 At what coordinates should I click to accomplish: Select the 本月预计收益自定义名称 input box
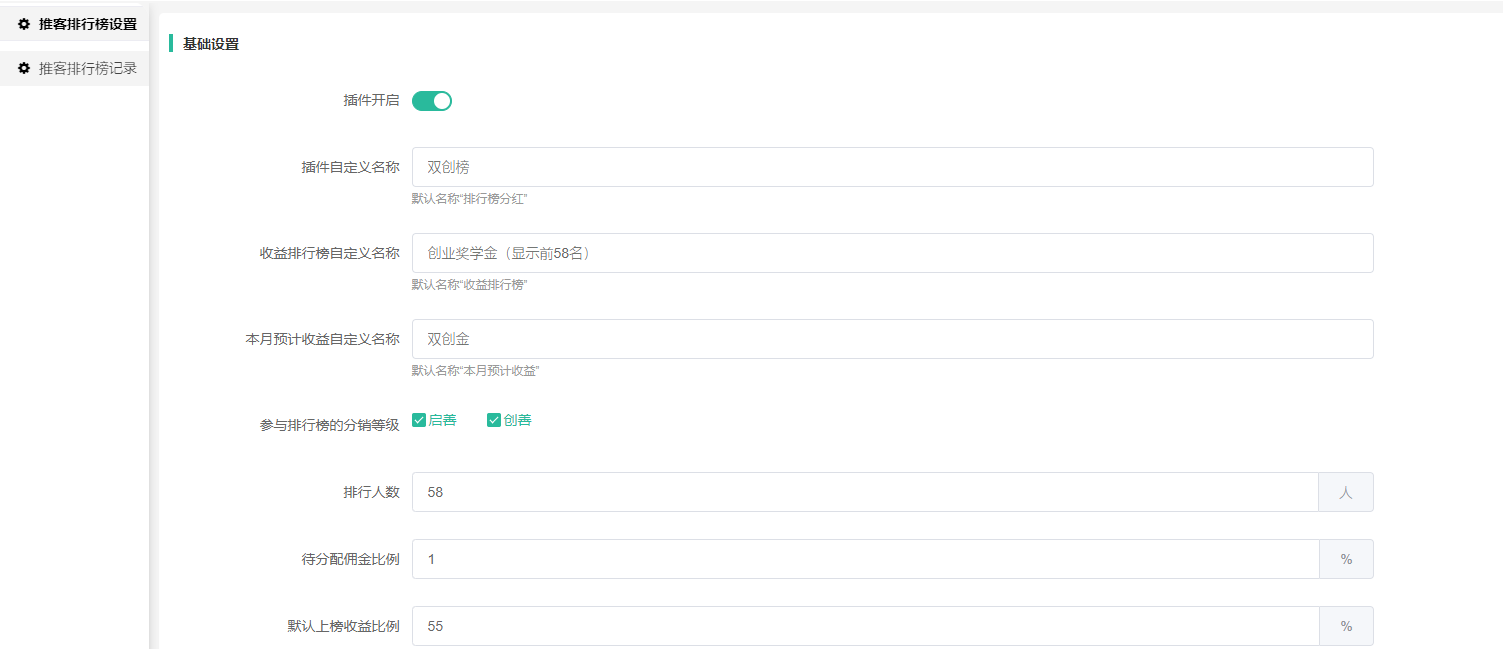[892, 339]
